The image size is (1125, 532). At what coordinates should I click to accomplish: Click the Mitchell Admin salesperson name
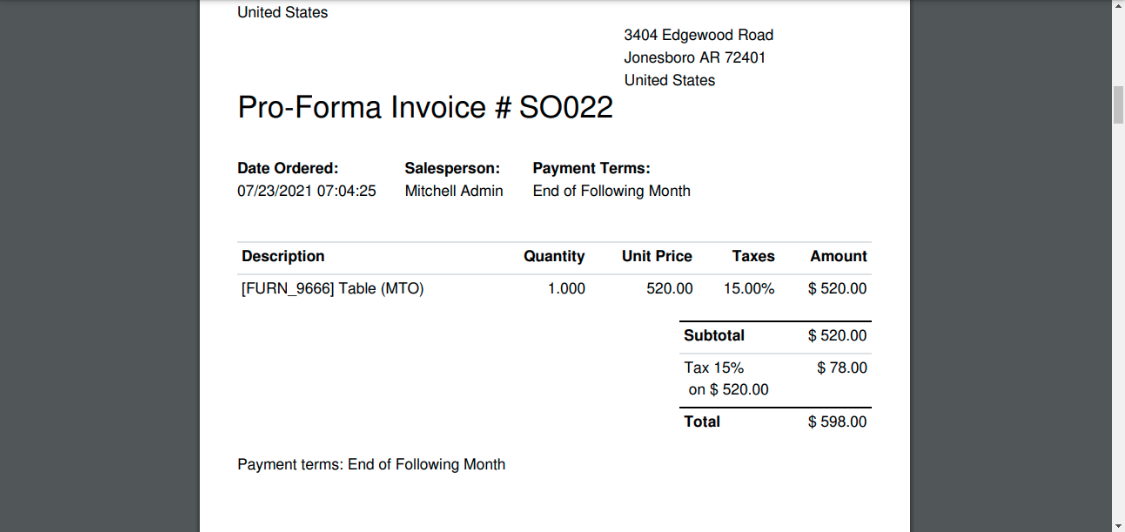click(454, 191)
